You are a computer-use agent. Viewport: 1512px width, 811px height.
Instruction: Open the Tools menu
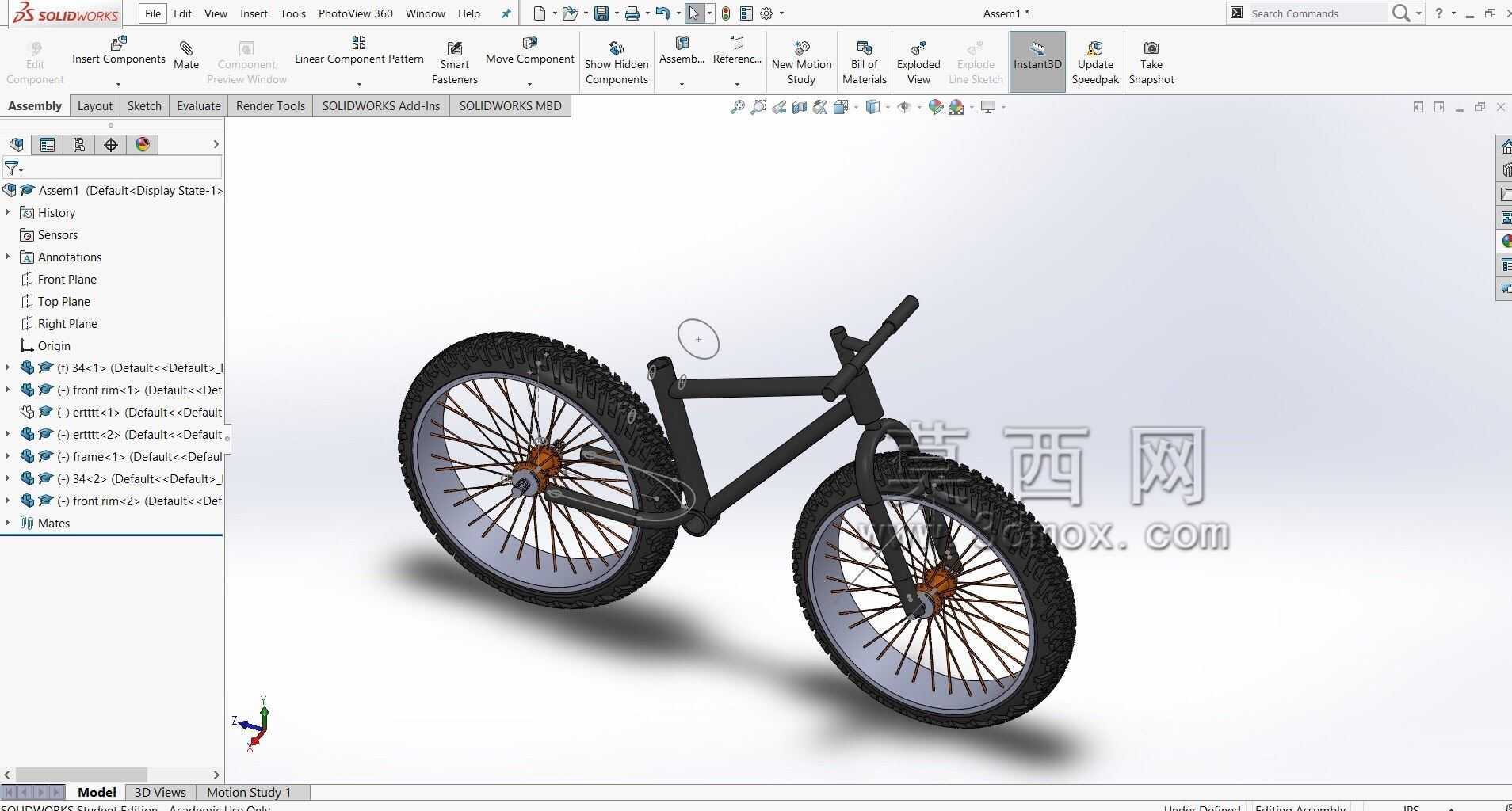[292, 13]
